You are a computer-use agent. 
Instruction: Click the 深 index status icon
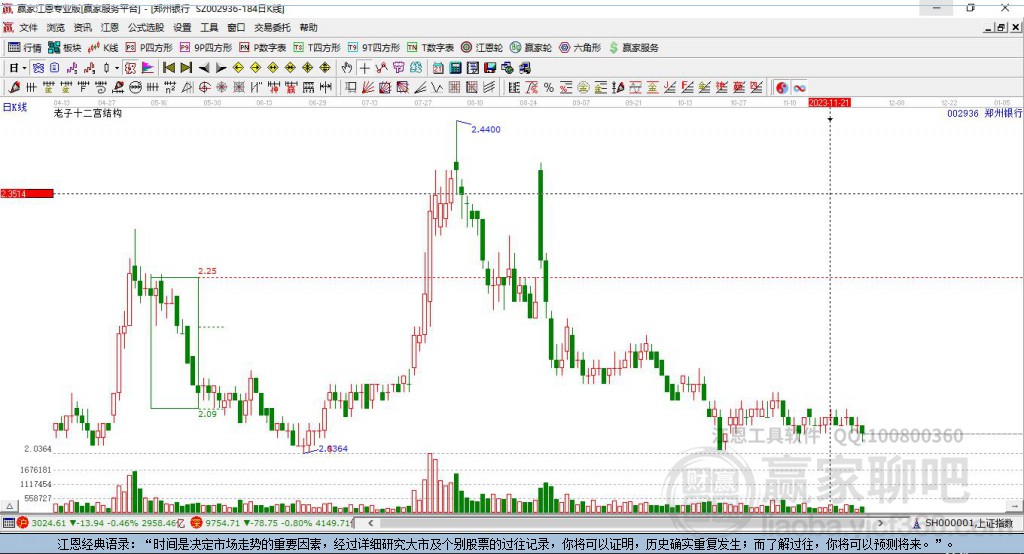[x=196, y=523]
